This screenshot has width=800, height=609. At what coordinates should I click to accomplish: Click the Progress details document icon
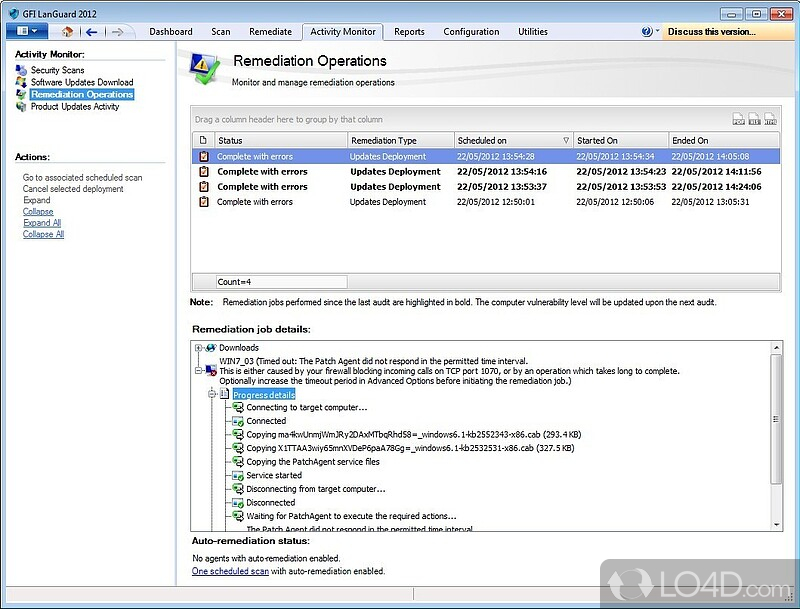tap(225, 395)
